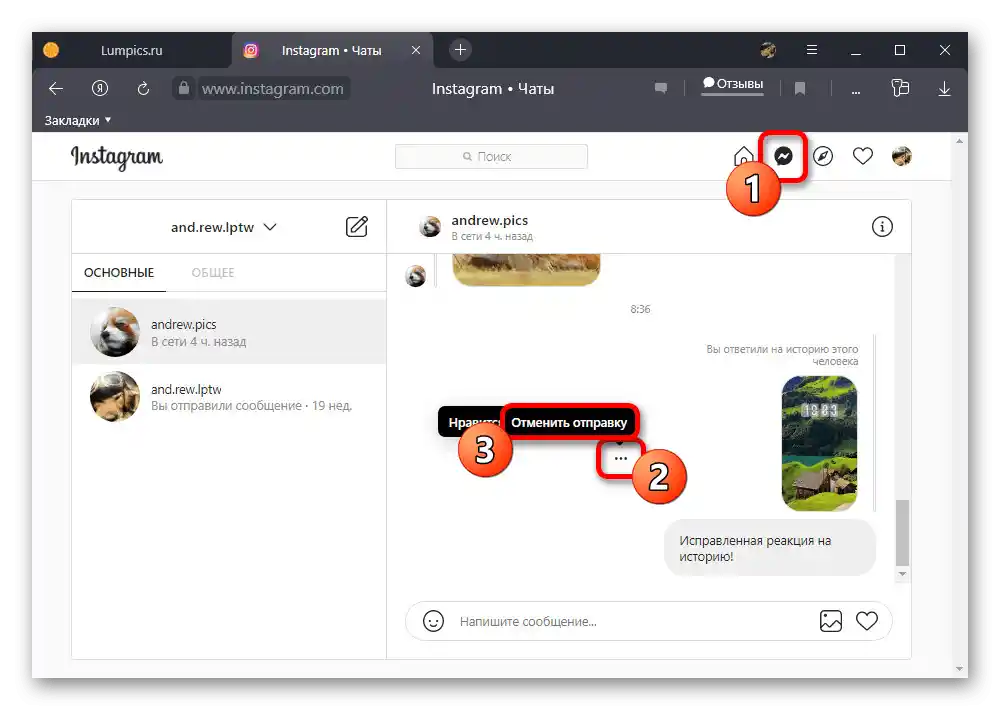Click andrew.pics avatar in chat header
This screenshot has height=710, width=1000.
pos(430,226)
